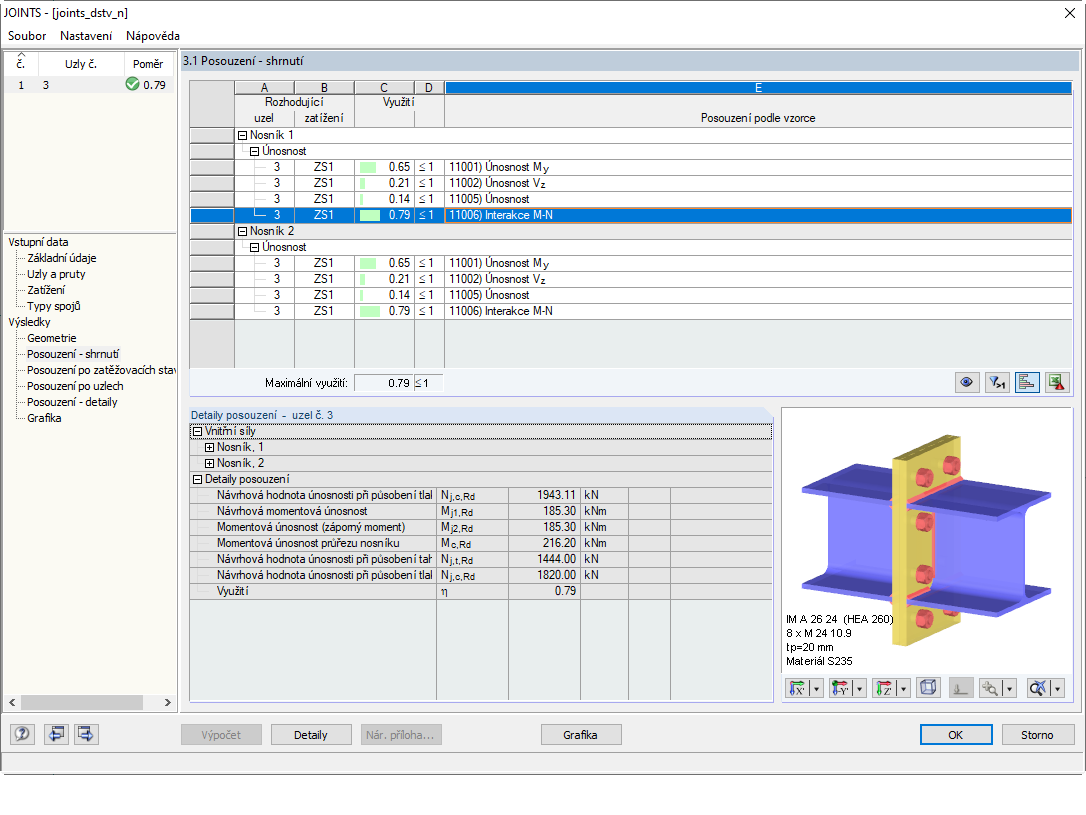
Task: Open the Soubor menu
Action: [27, 35]
